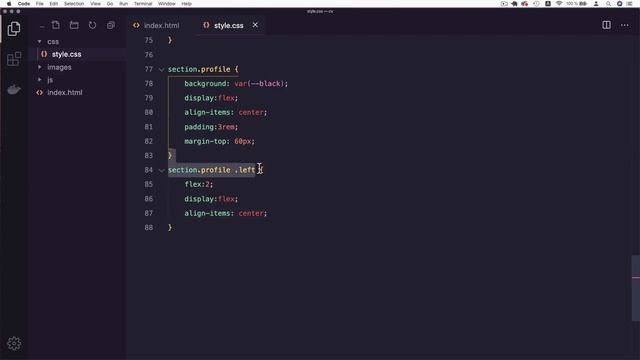Open the Manage gear in the activity bar
Viewport: 640px width, 360px height.
click(x=14, y=343)
